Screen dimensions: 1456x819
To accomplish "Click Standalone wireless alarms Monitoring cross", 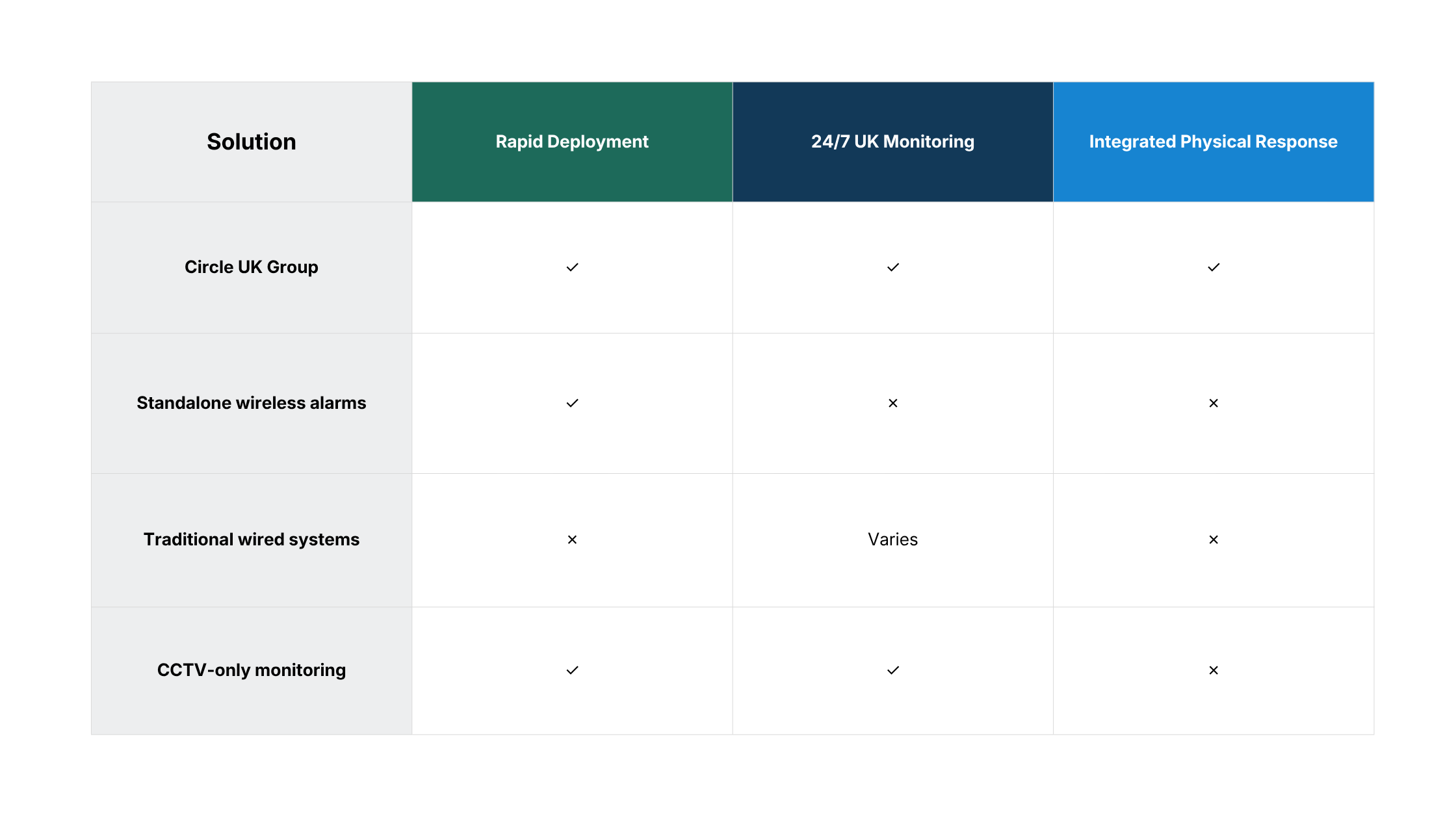I will (893, 403).
